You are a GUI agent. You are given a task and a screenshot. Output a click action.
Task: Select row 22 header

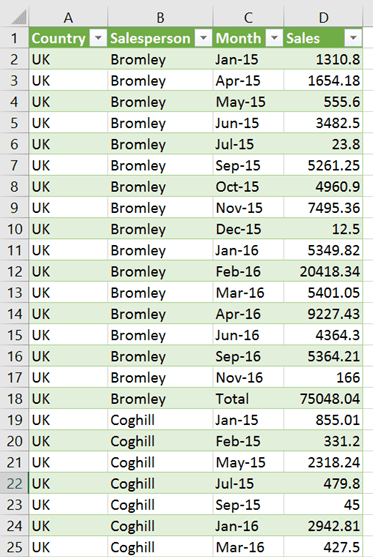(x=14, y=483)
